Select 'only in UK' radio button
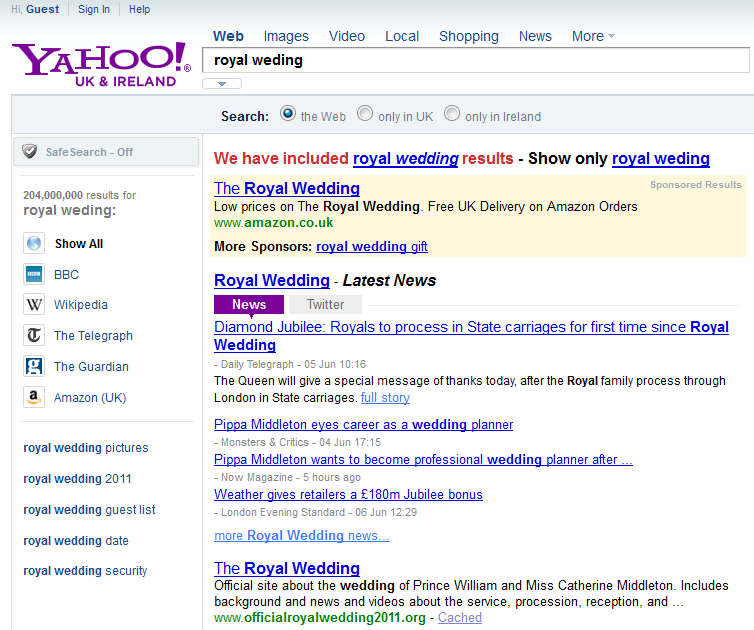The width and height of the screenshot is (754, 630). (365, 114)
